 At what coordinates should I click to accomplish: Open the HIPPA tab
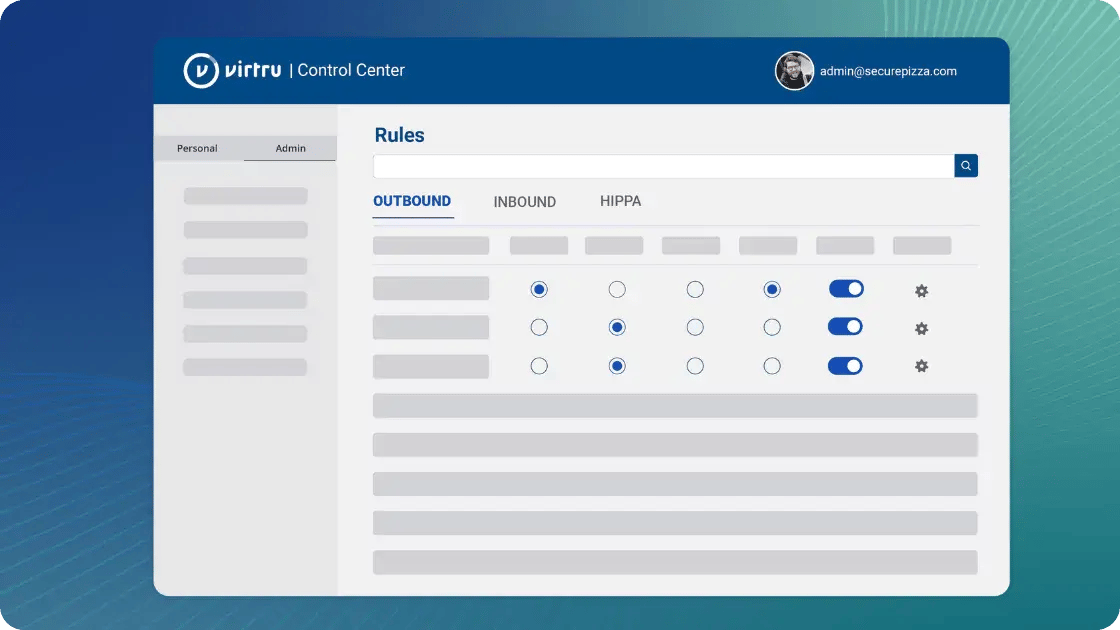620,201
